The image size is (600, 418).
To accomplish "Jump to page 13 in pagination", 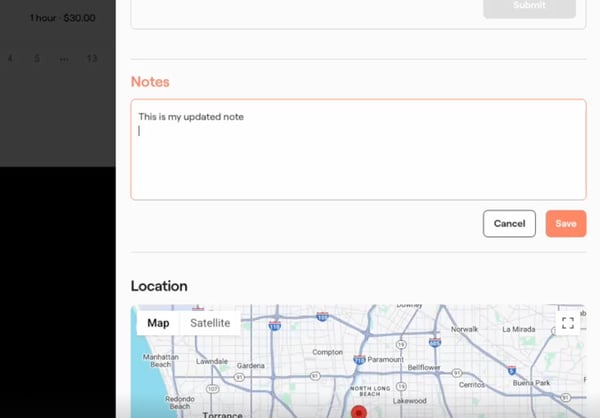I will point(92,59).
